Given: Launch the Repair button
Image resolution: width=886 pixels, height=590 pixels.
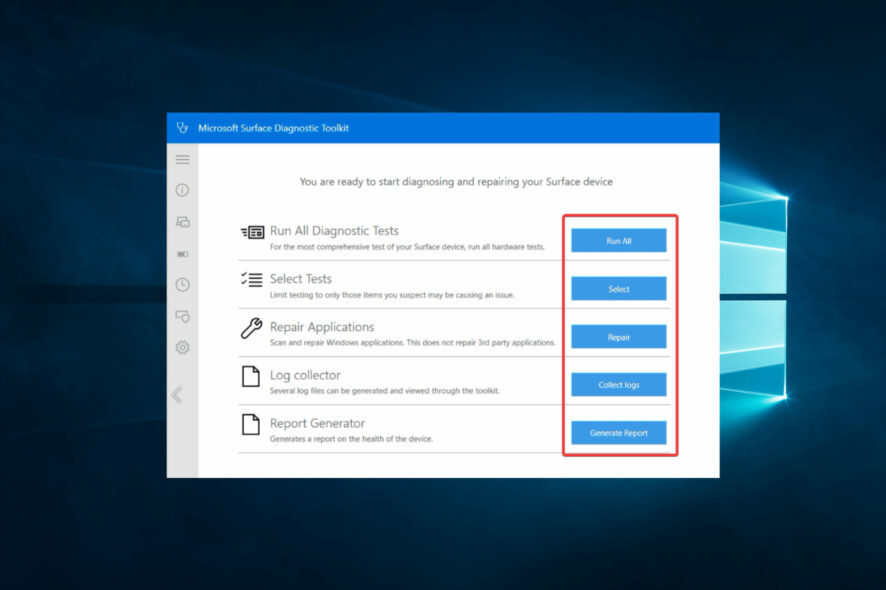Looking at the screenshot, I should [x=619, y=336].
